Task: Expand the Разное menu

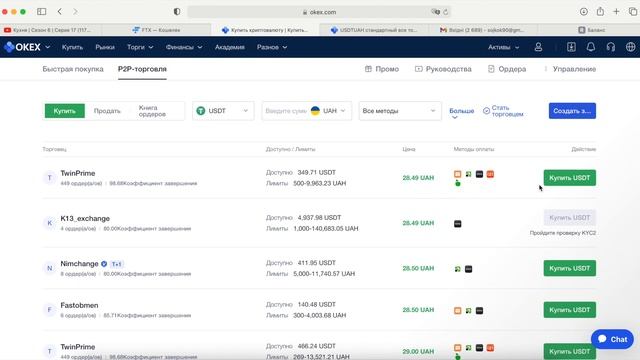Action: [x=272, y=47]
